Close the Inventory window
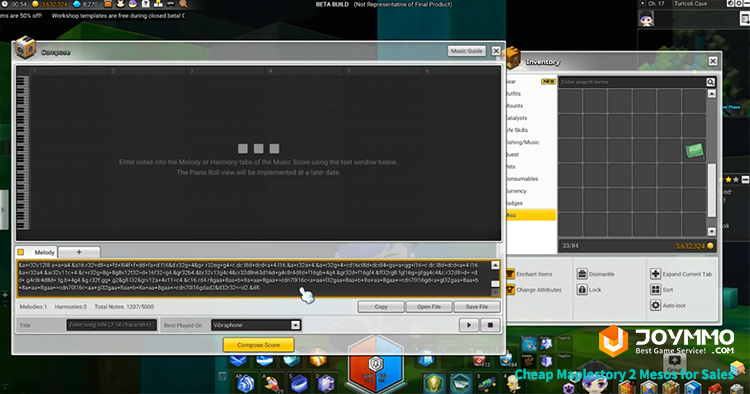The width and height of the screenshot is (750, 394). click(x=713, y=61)
